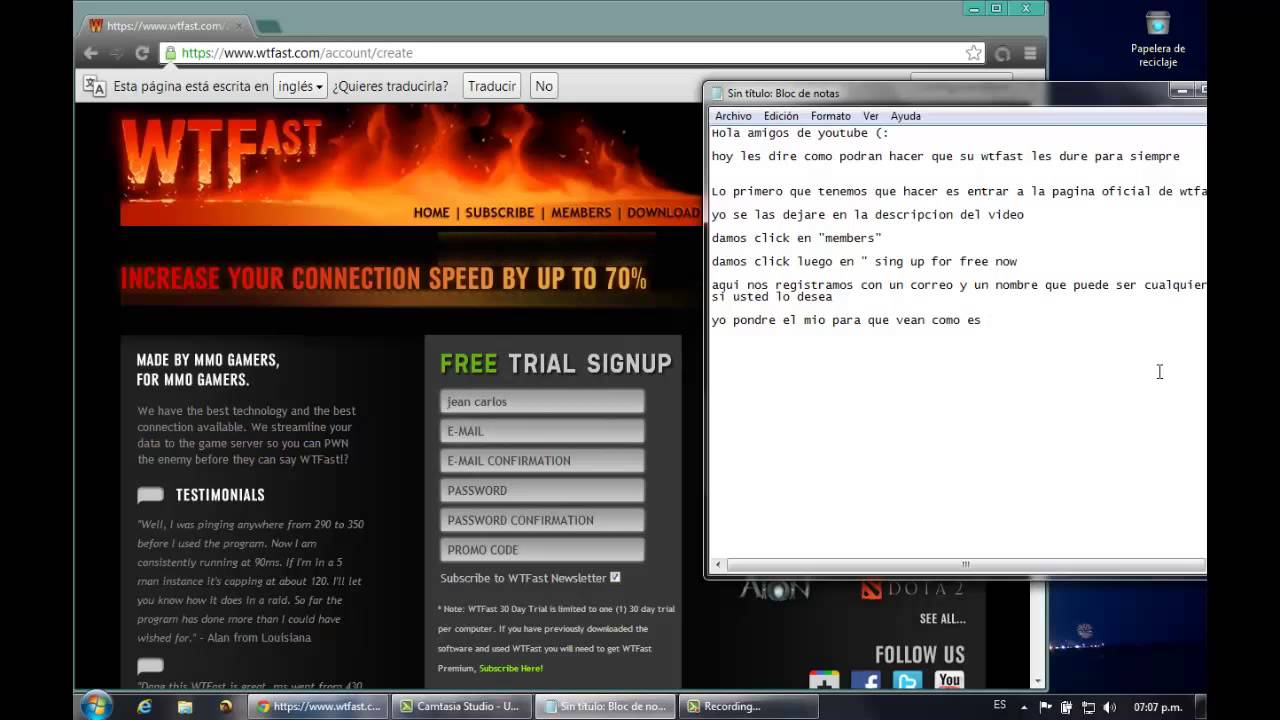Click the Dota 2 game logo
The width and height of the screenshot is (1280, 720).
pos(912,589)
